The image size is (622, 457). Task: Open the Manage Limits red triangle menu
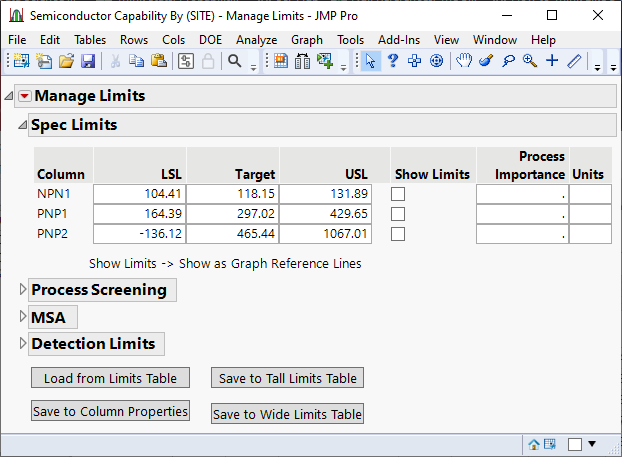(25, 97)
